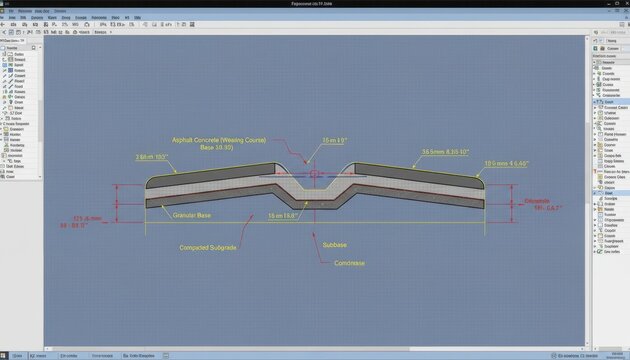
Task: Expand the Dcesoorn folder in left panel
Action: (x=1, y=129)
